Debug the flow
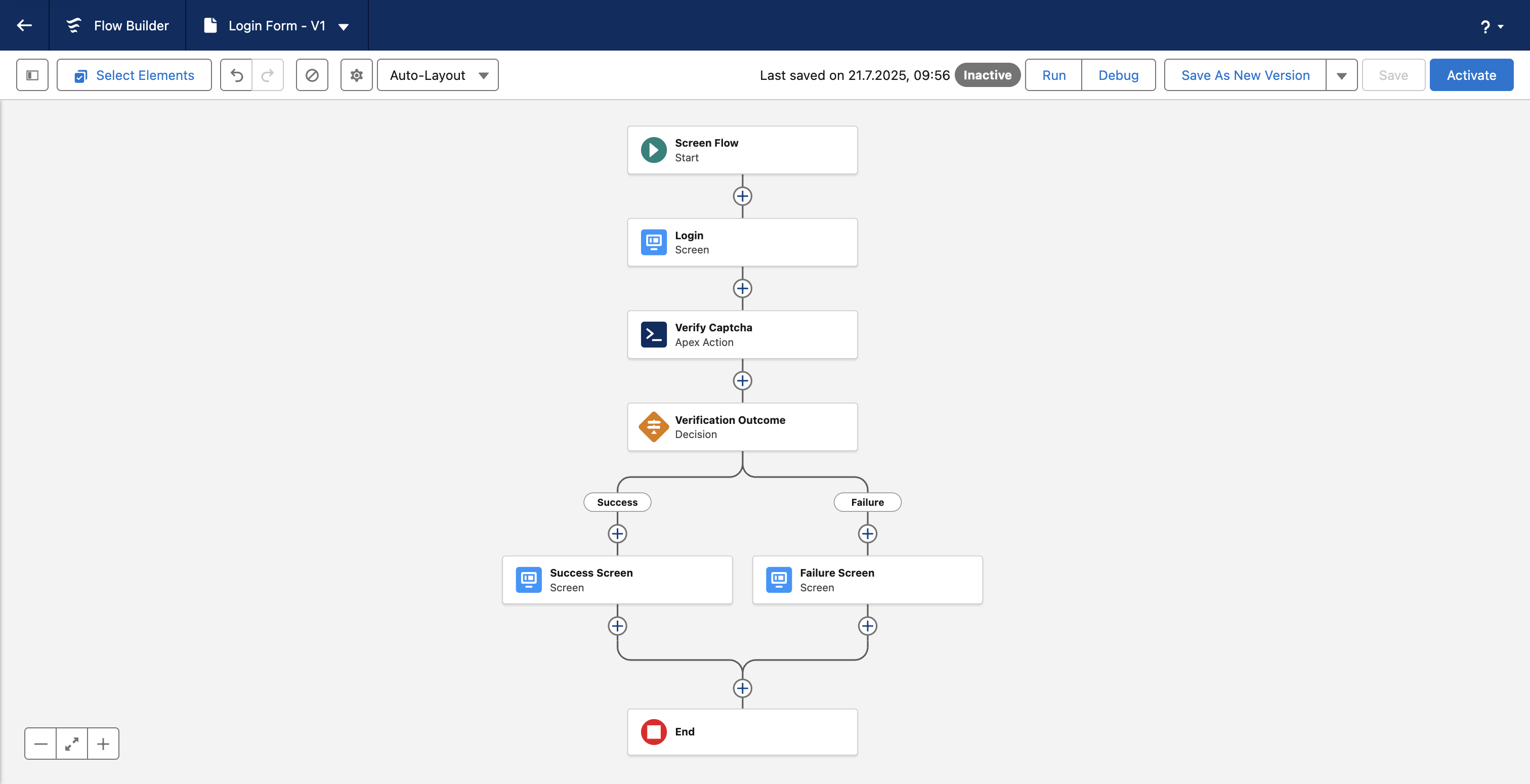1530x784 pixels. coord(1118,75)
